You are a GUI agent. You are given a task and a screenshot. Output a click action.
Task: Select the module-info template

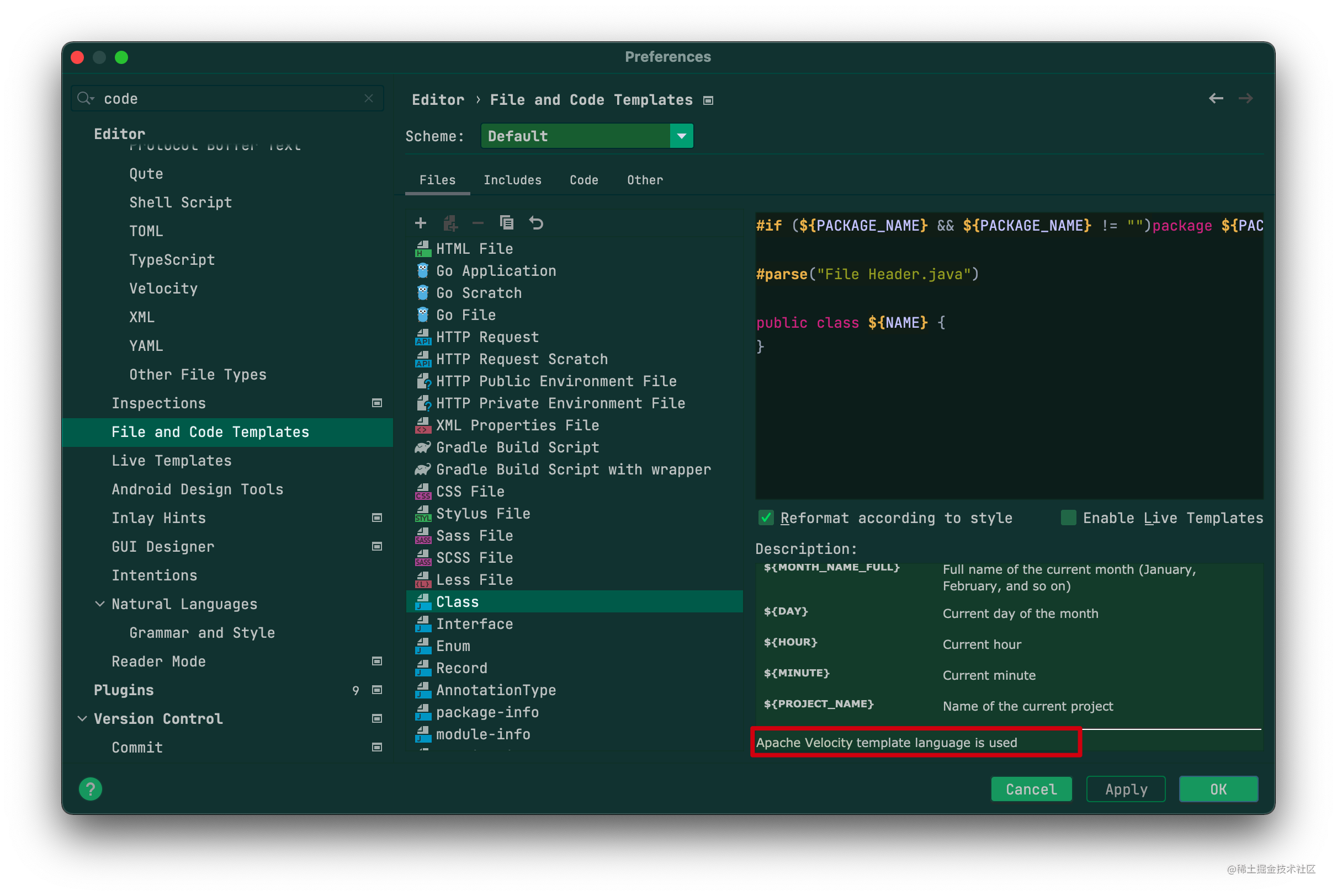pyautogui.click(x=574, y=734)
